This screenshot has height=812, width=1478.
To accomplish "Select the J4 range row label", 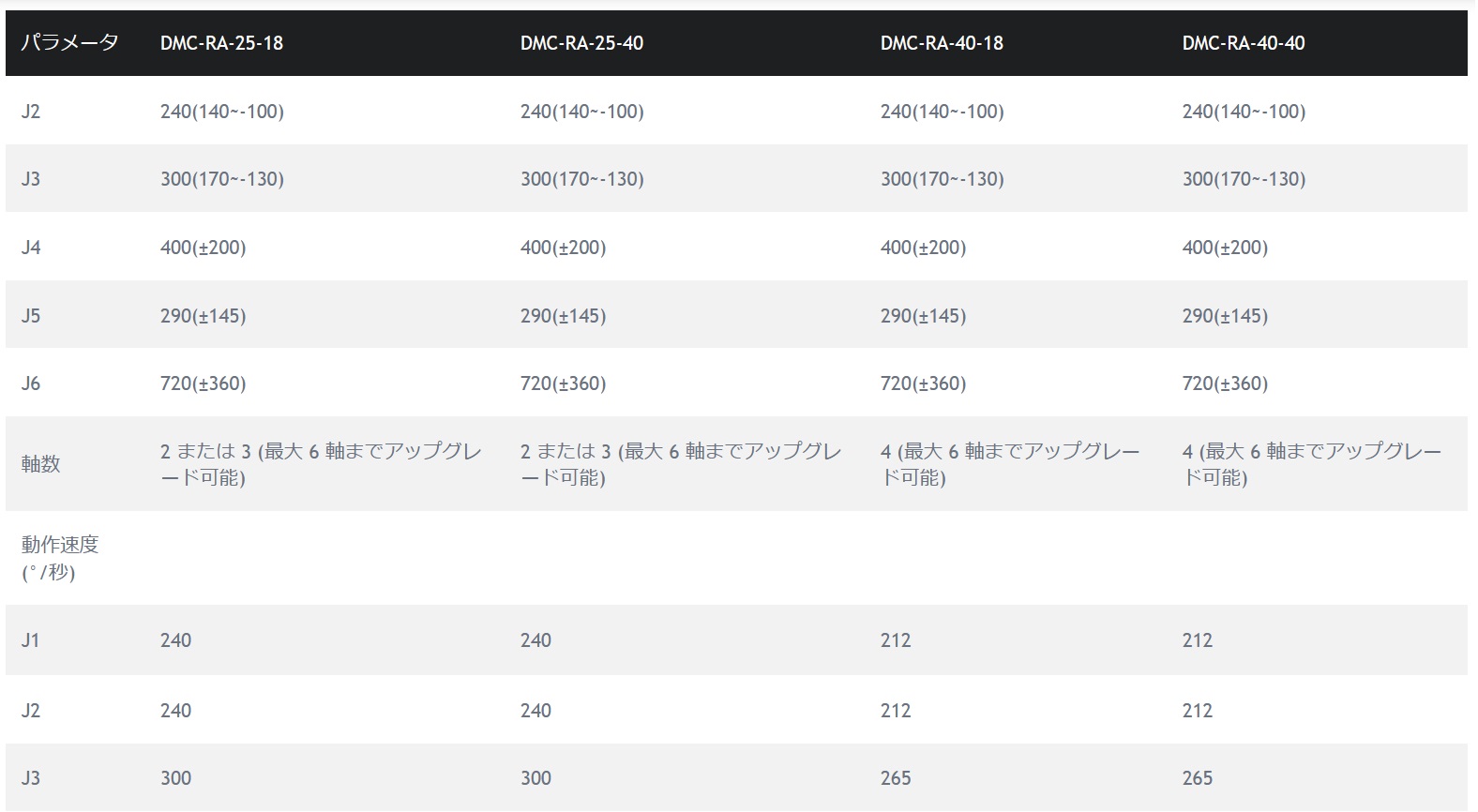I will [31, 248].
